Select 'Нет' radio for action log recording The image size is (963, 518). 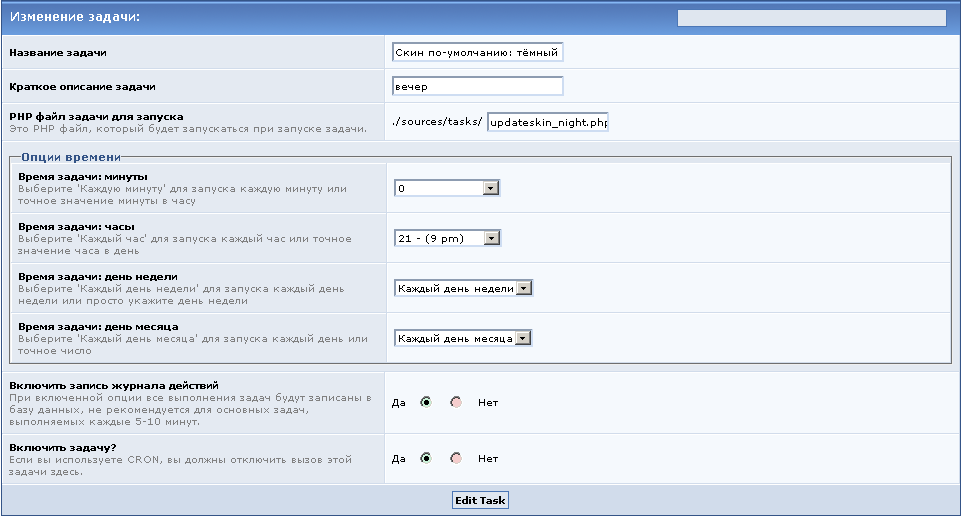pyautogui.click(x=457, y=402)
